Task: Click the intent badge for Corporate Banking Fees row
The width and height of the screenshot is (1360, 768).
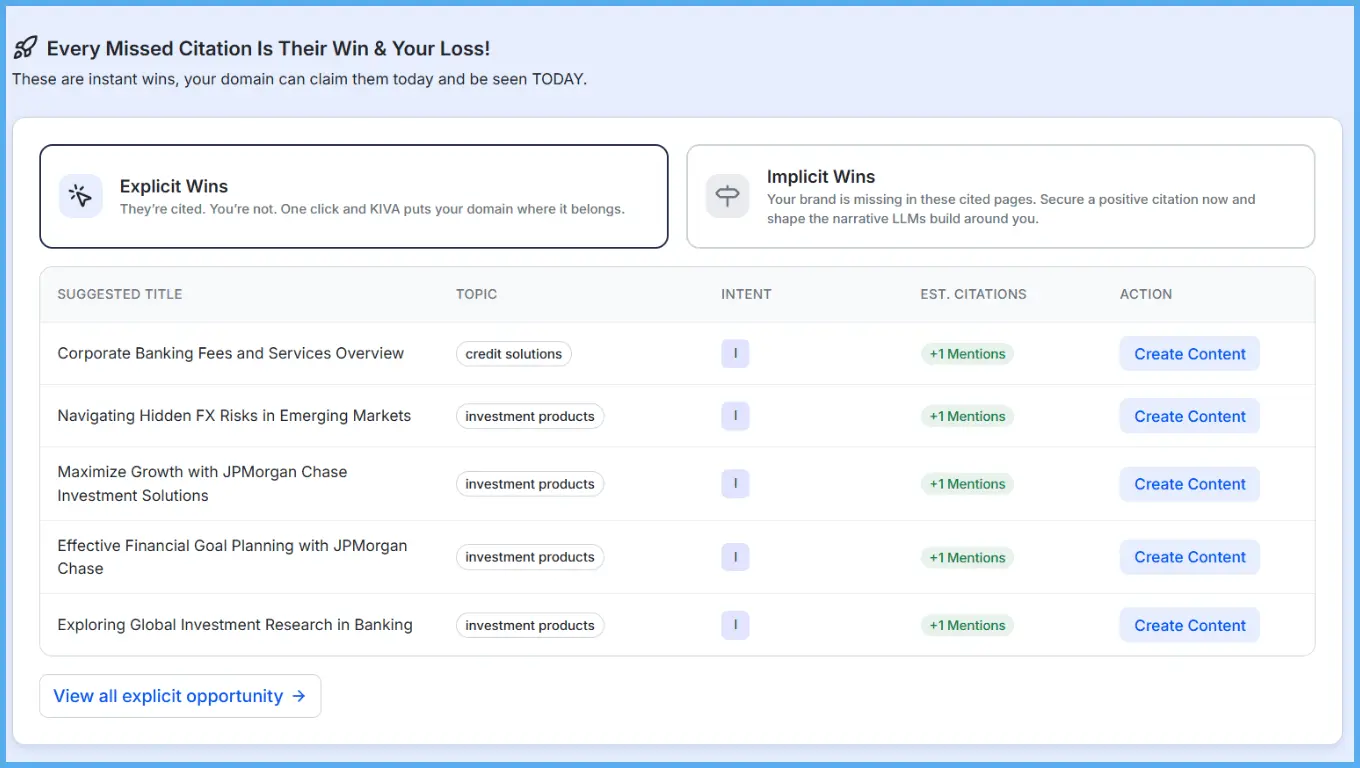Action: 735,353
